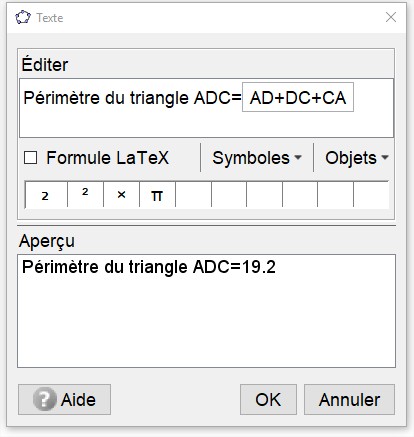Viewport: 414px width, 437px height.
Task: Confirm with the OK button
Action: 268,399
